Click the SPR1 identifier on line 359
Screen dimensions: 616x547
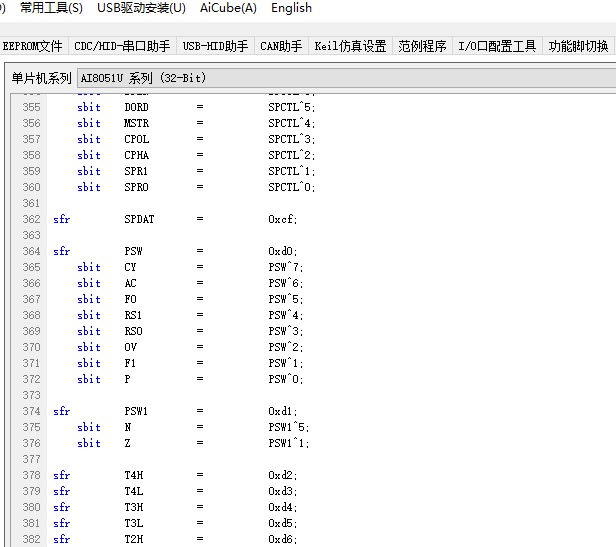pos(136,171)
